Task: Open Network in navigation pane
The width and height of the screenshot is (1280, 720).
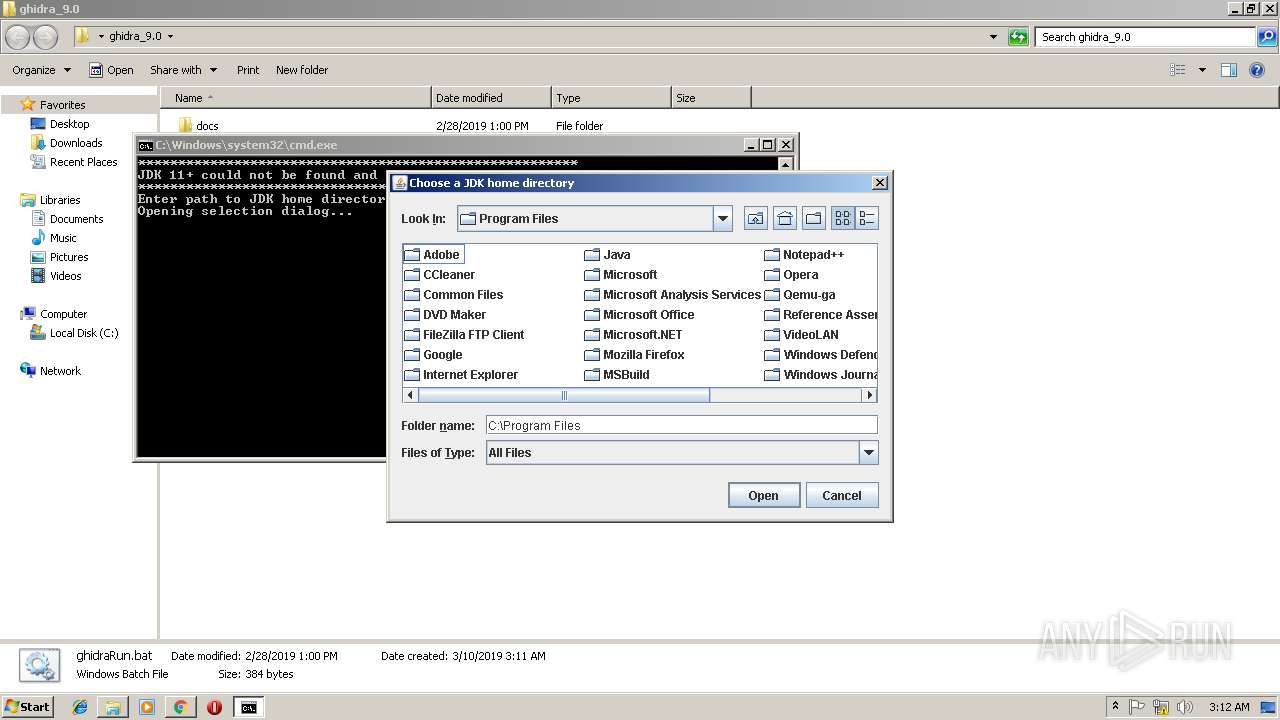Action: pyautogui.click(x=51, y=371)
